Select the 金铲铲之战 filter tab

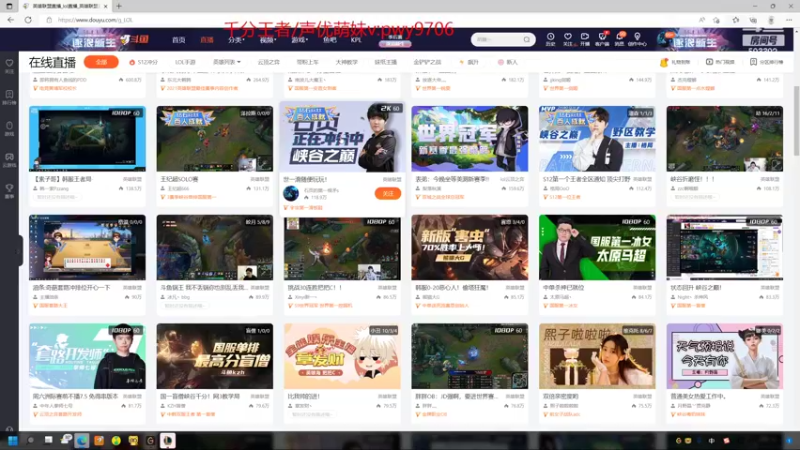pos(427,62)
